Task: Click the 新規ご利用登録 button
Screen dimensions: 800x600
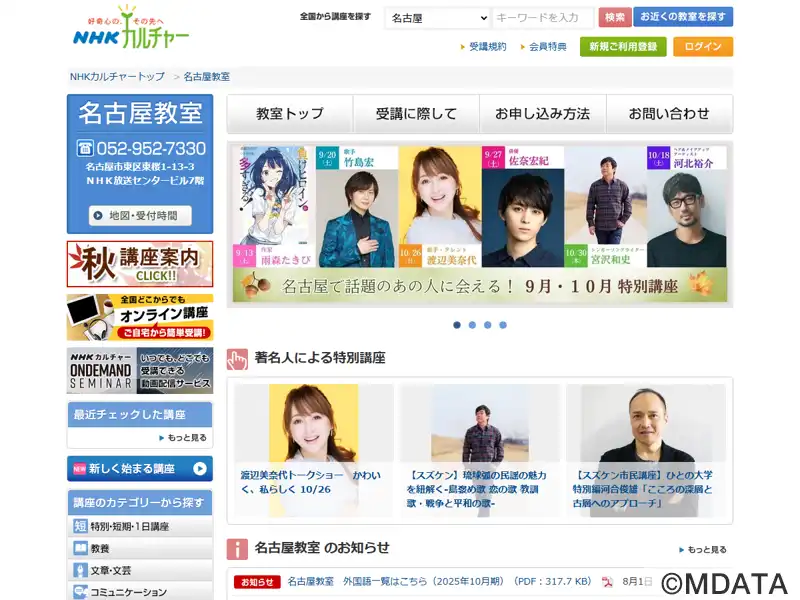Action: 623,47
